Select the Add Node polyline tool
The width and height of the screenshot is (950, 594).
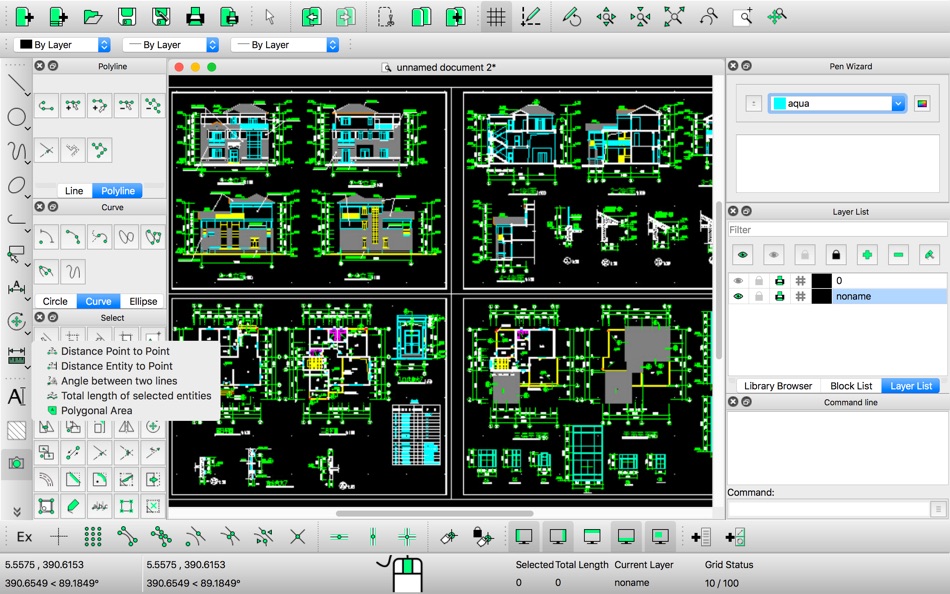(73, 106)
